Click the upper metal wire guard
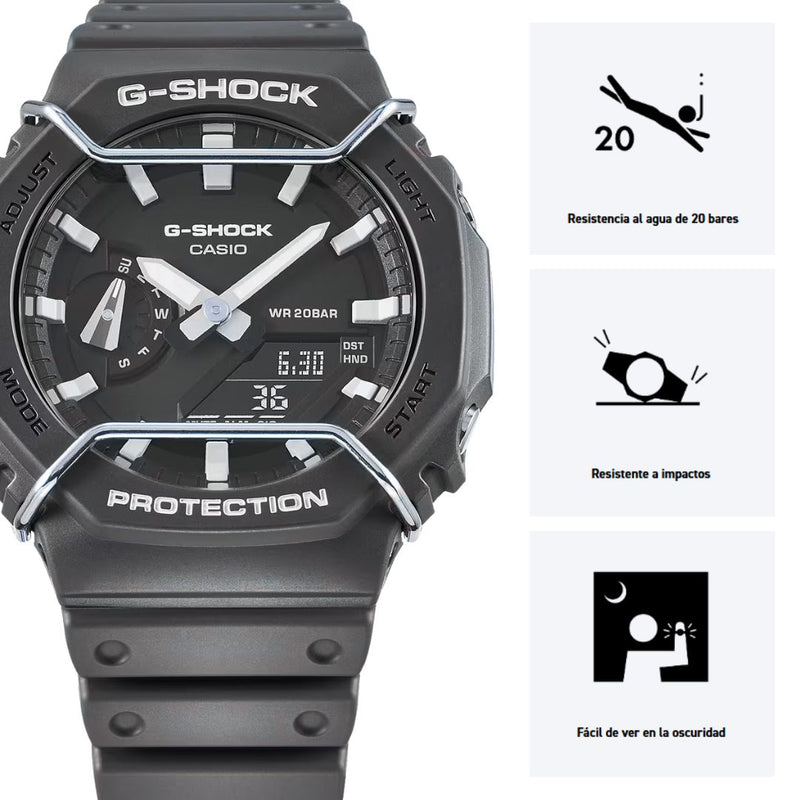 pos(218,133)
